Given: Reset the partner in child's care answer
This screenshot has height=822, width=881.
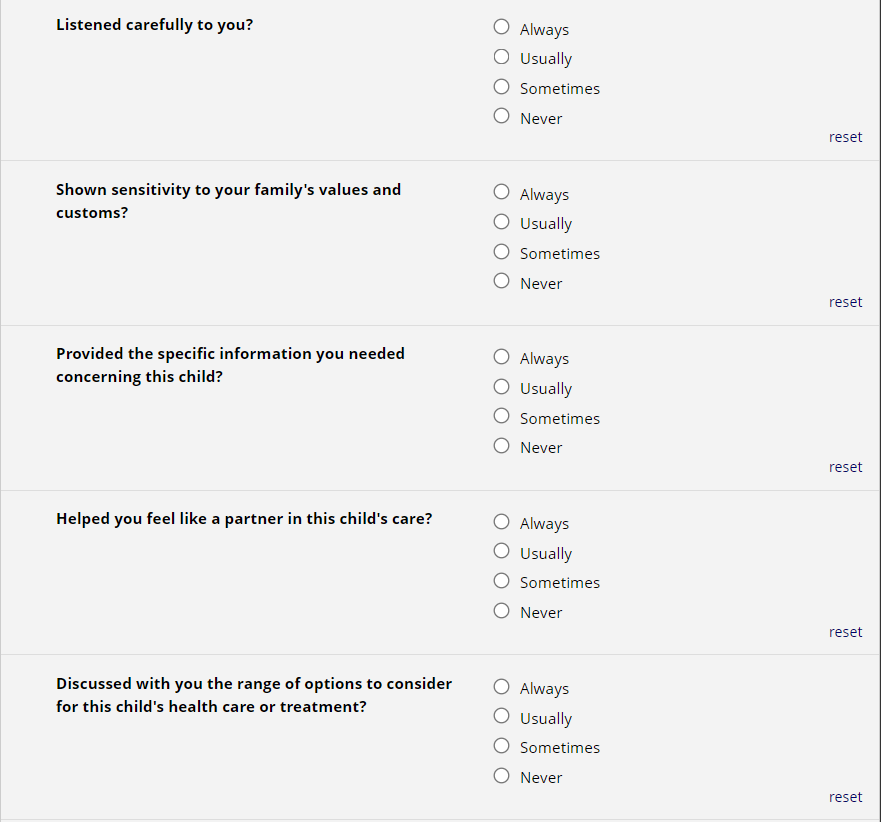Looking at the screenshot, I should pyautogui.click(x=845, y=632).
